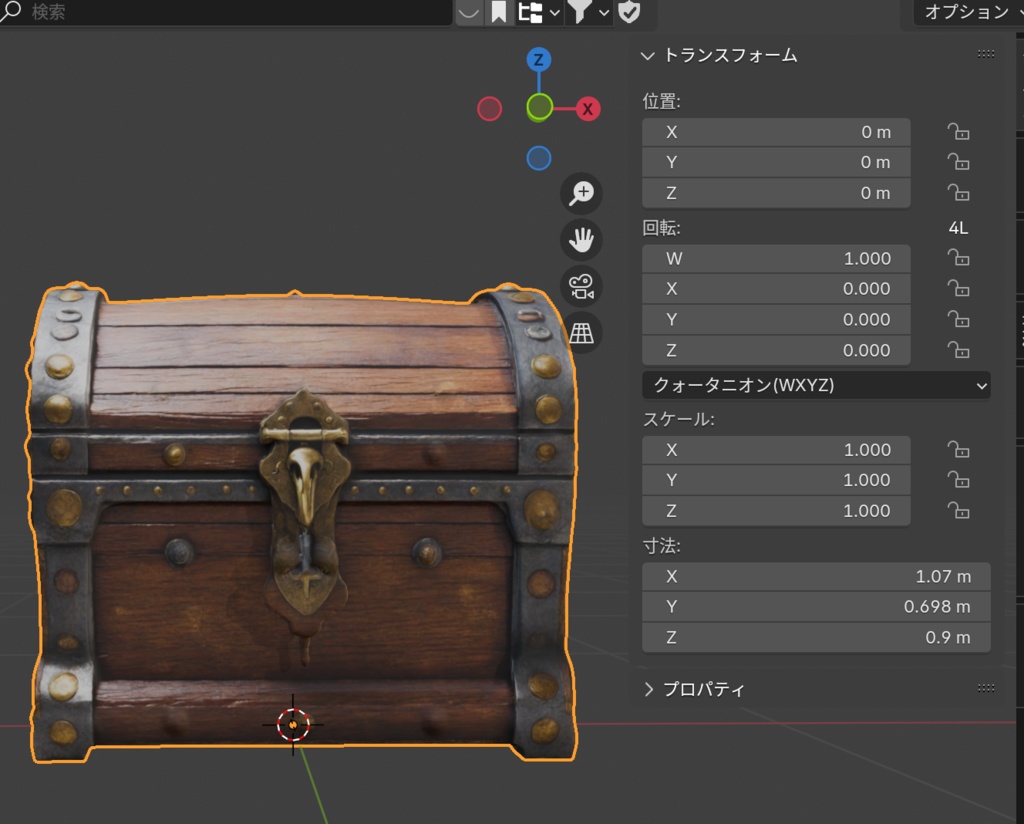Click the blue Z axis on the navigation gizmo
The height and width of the screenshot is (824, 1024).
pyautogui.click(x=538, y=59)
